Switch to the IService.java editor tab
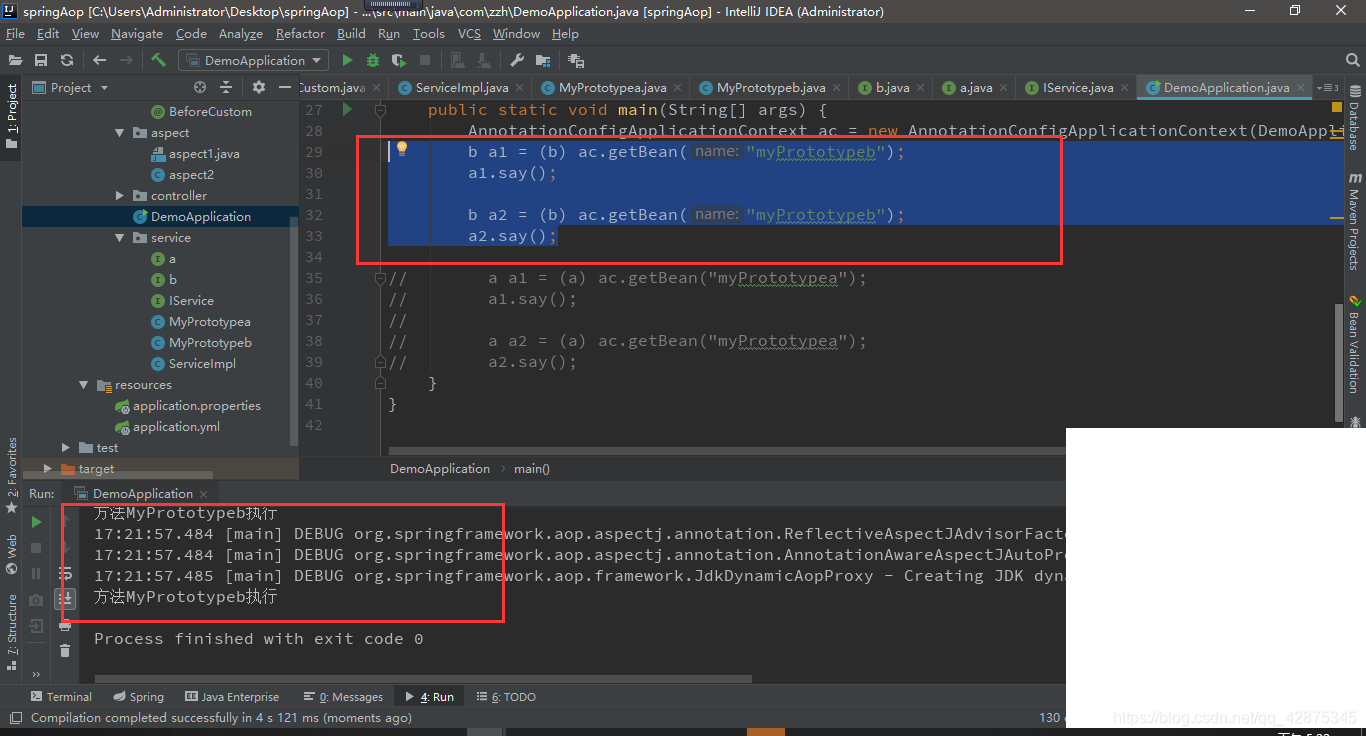Viewport: 1366px width, 736px height. pos(1078,87)
